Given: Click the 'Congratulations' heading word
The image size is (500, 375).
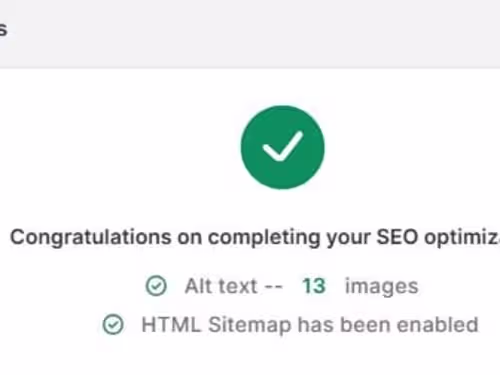Looking at the screenshot, I should [91, 238].
